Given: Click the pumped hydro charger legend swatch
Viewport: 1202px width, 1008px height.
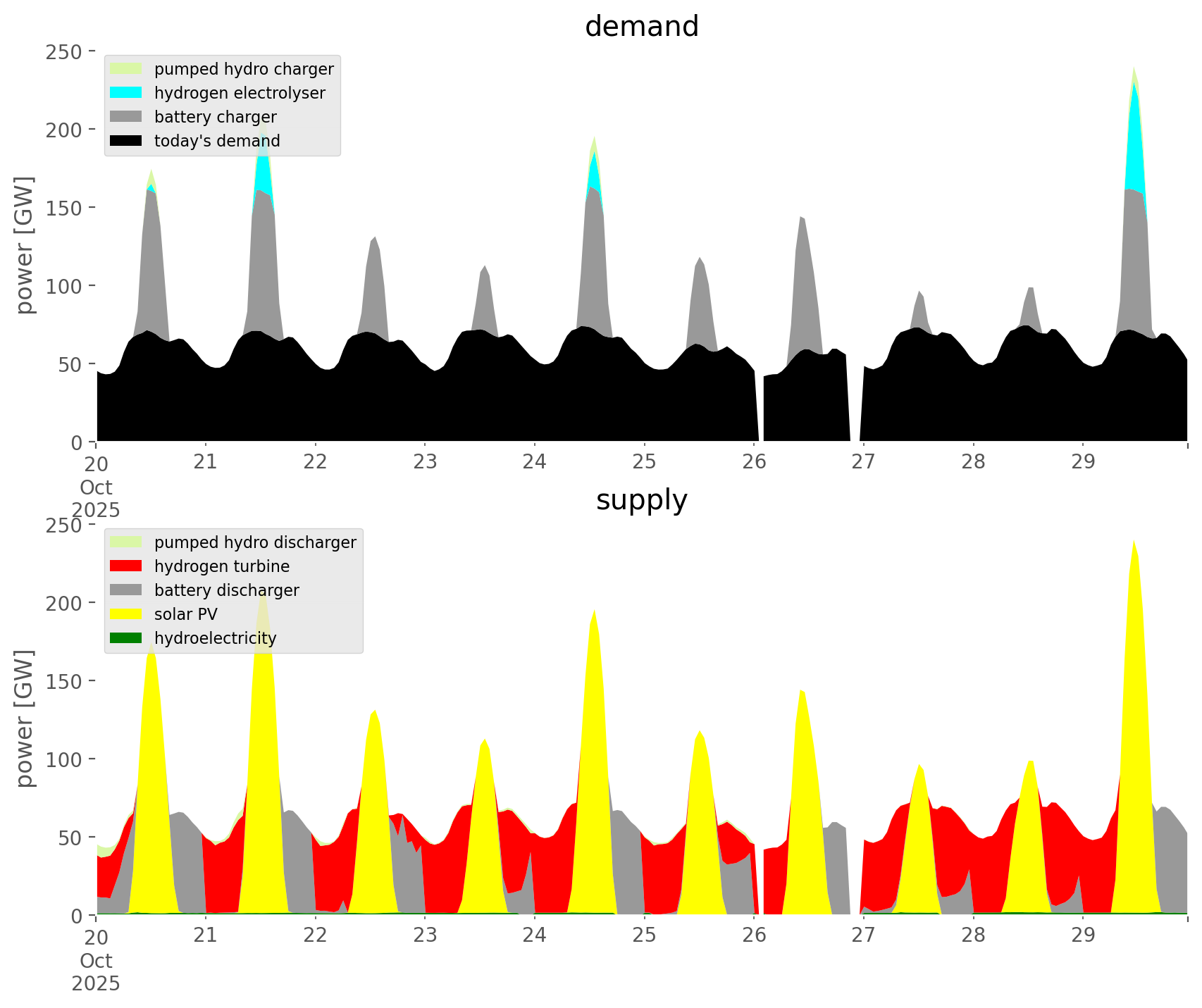Looking at the screenshot, I should [126, 69].
